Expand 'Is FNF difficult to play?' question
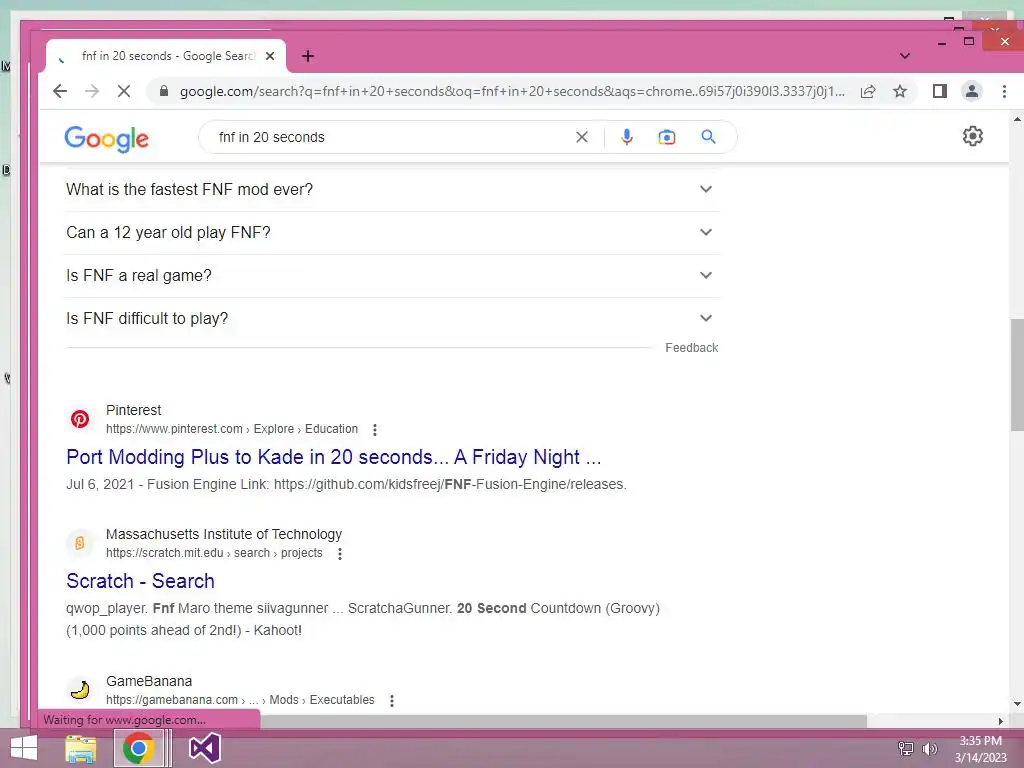The image size is (1024, 768). [x=392, y=319]
